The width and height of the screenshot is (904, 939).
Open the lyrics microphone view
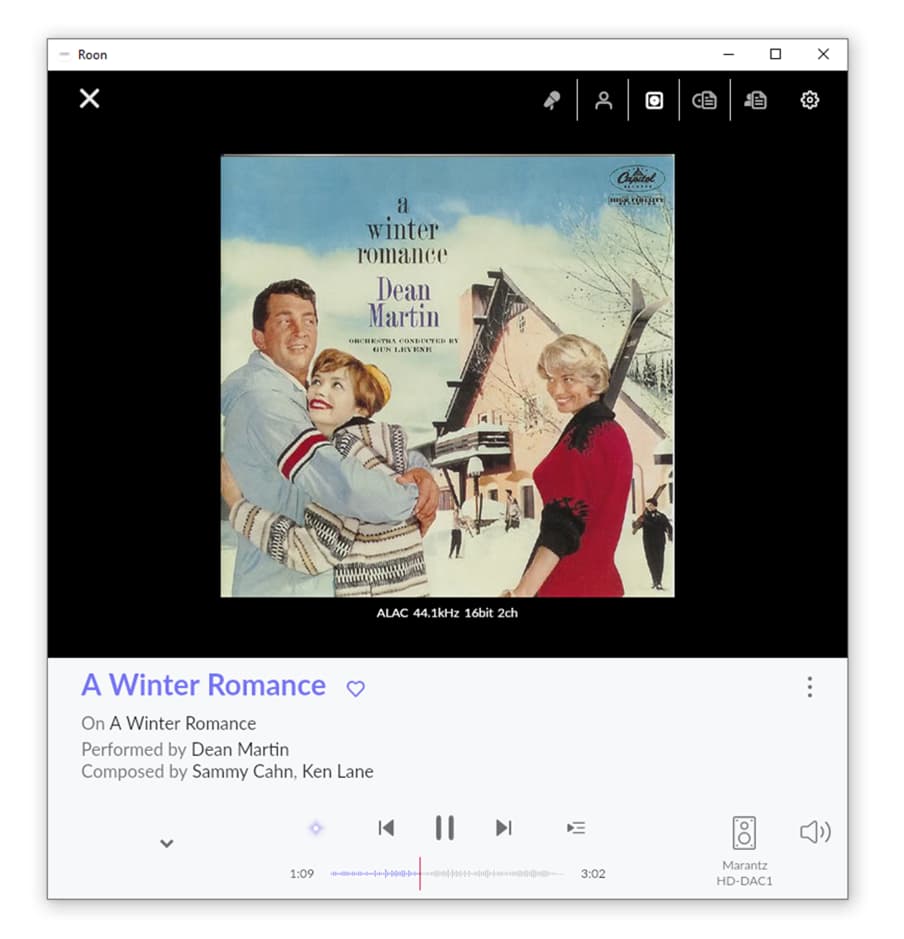click(552, 100)
